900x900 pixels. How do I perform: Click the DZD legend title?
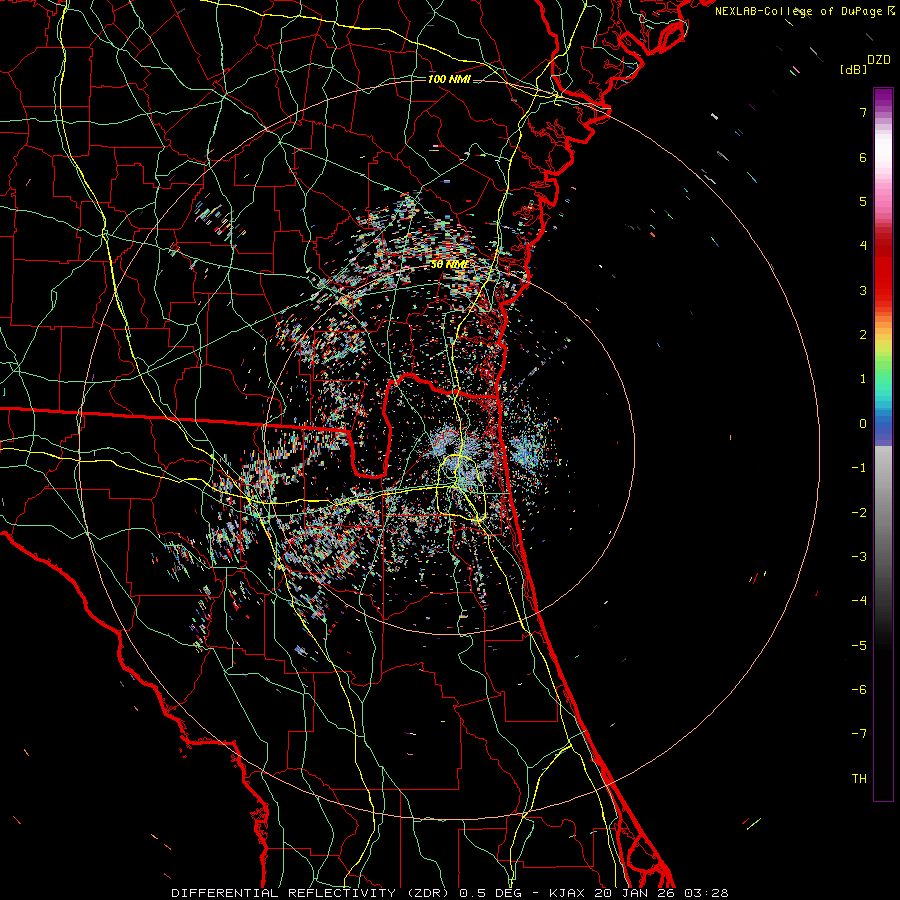tap(879, 60)
